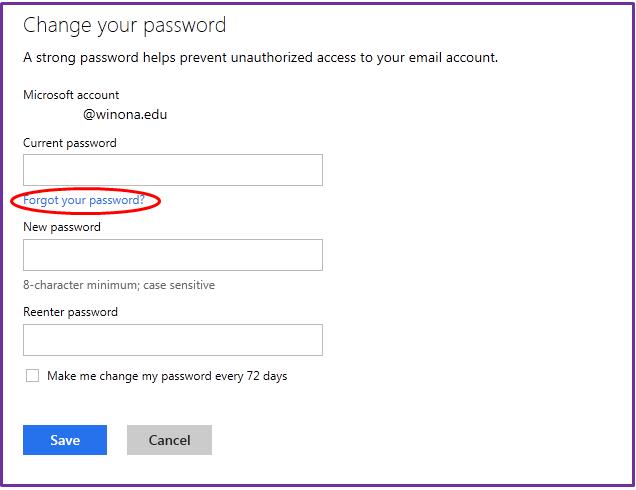The width and height of the screenshot is (636, 490).
Task: Click the 'Change your password' heading
Action: [124, 24]
